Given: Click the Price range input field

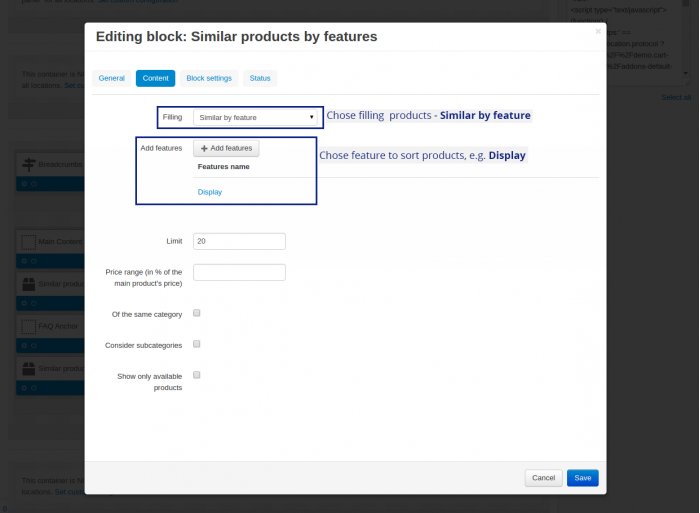Looking at the screenshot, I should (239, 272).
